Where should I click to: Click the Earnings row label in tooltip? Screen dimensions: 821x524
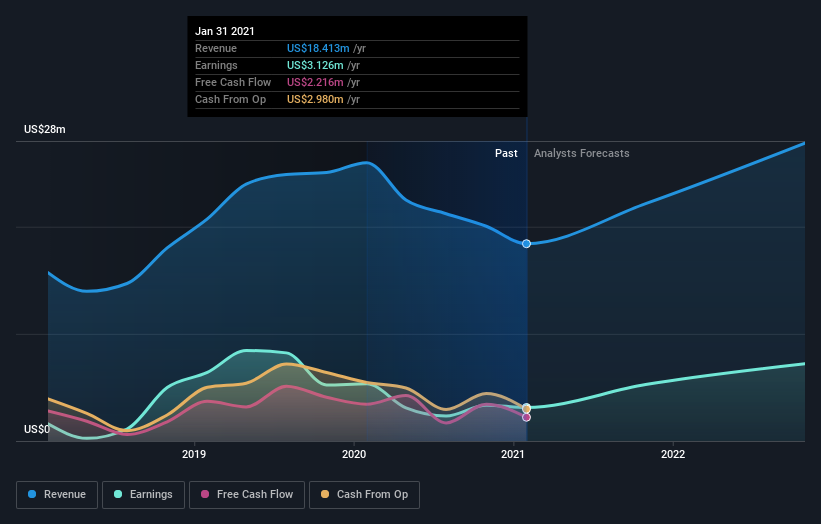216,65
